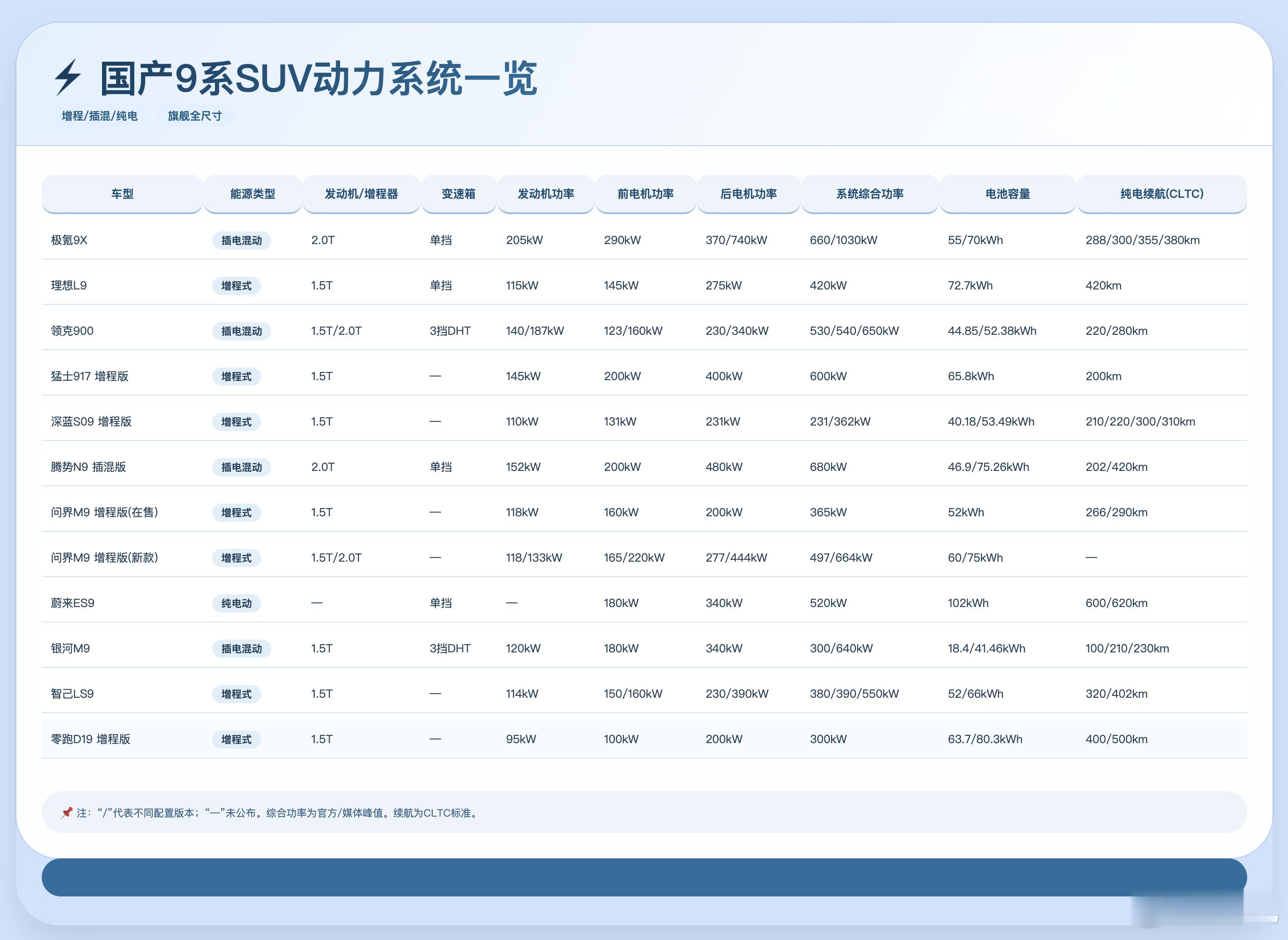Click the 63.7/80.3kWh battery cell
Image resolution: width=1288 pixels, height=940 pixels.
[985, 739]
